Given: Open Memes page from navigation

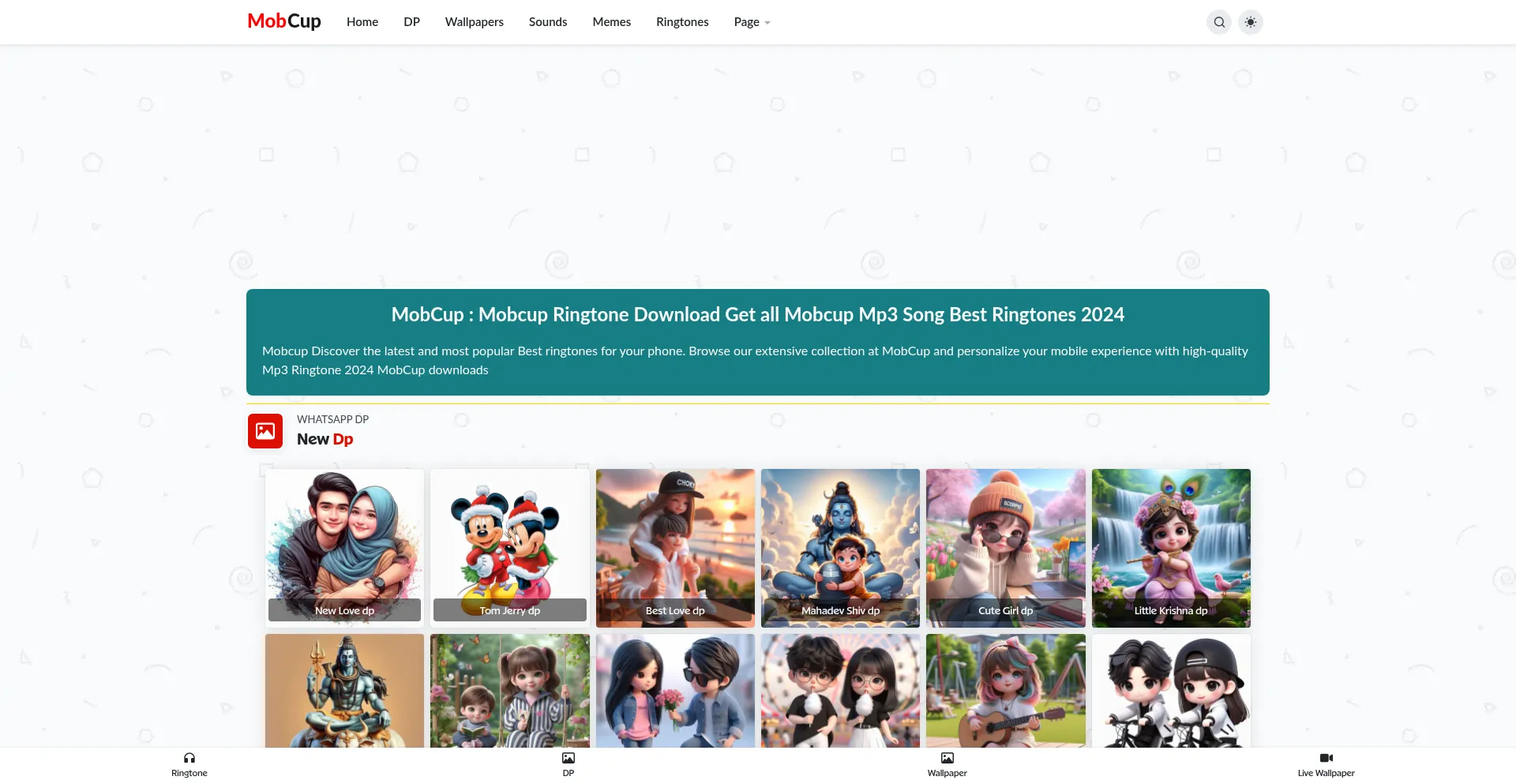Looking at the screenshot, I should click(612, 22).
